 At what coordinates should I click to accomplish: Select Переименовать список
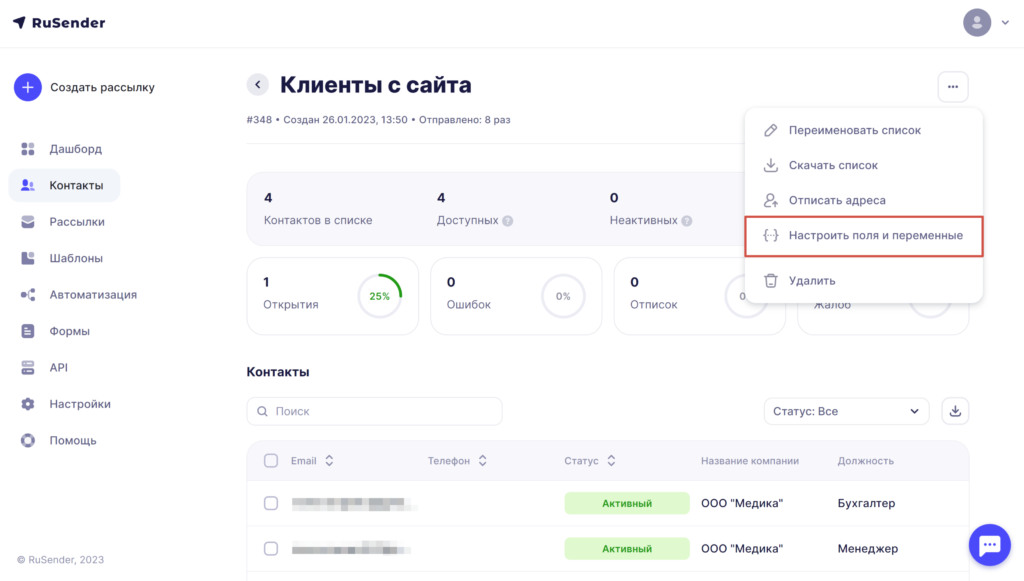863,130
